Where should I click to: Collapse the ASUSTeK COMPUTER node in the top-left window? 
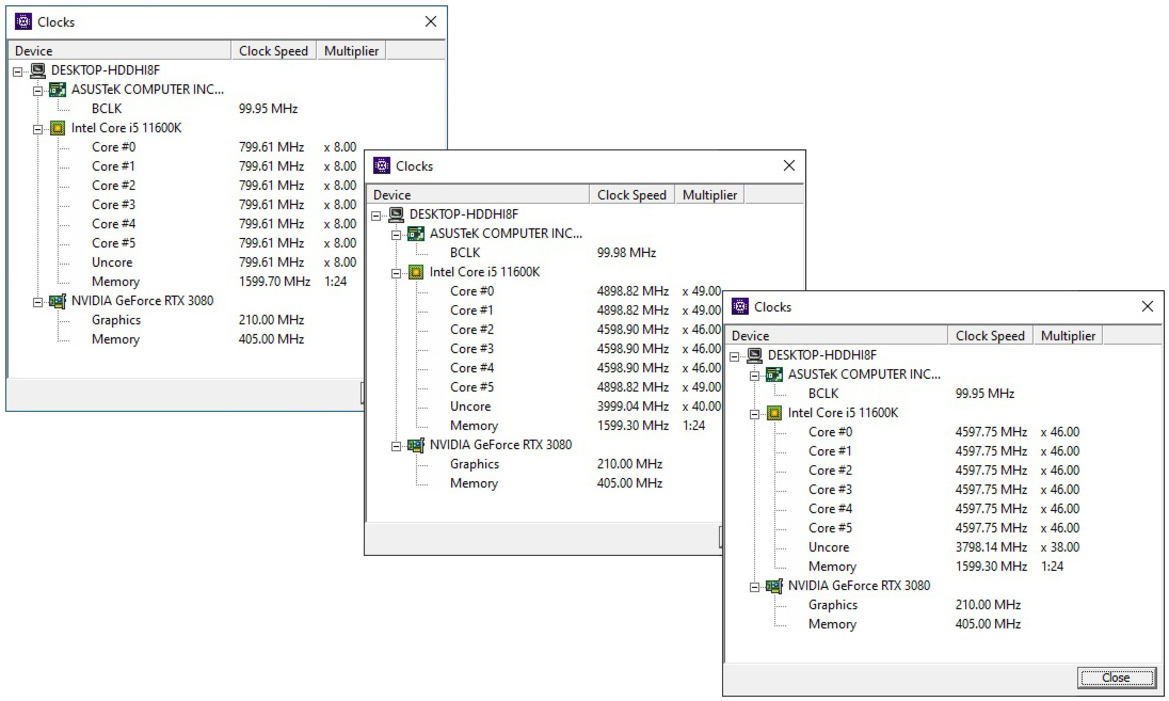[37, 91]
